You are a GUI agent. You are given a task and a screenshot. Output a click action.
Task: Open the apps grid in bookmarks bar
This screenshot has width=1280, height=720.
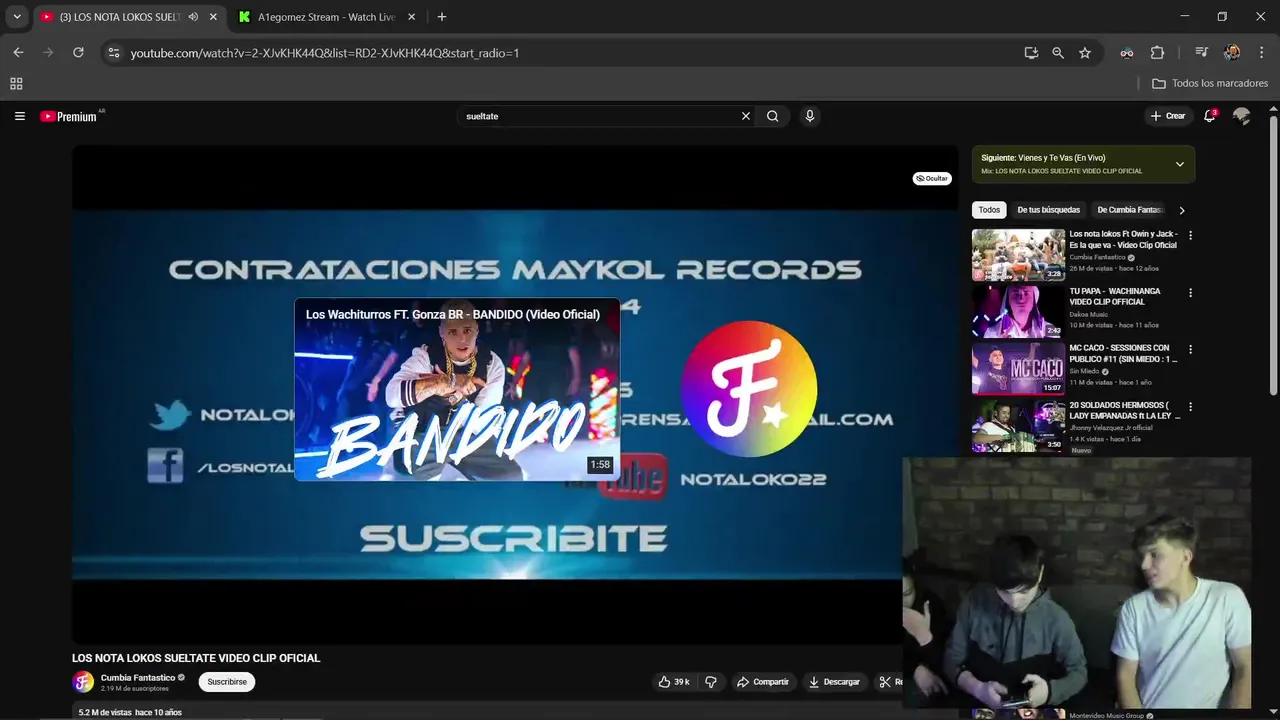pyautogui.click(x=16, y=84)
